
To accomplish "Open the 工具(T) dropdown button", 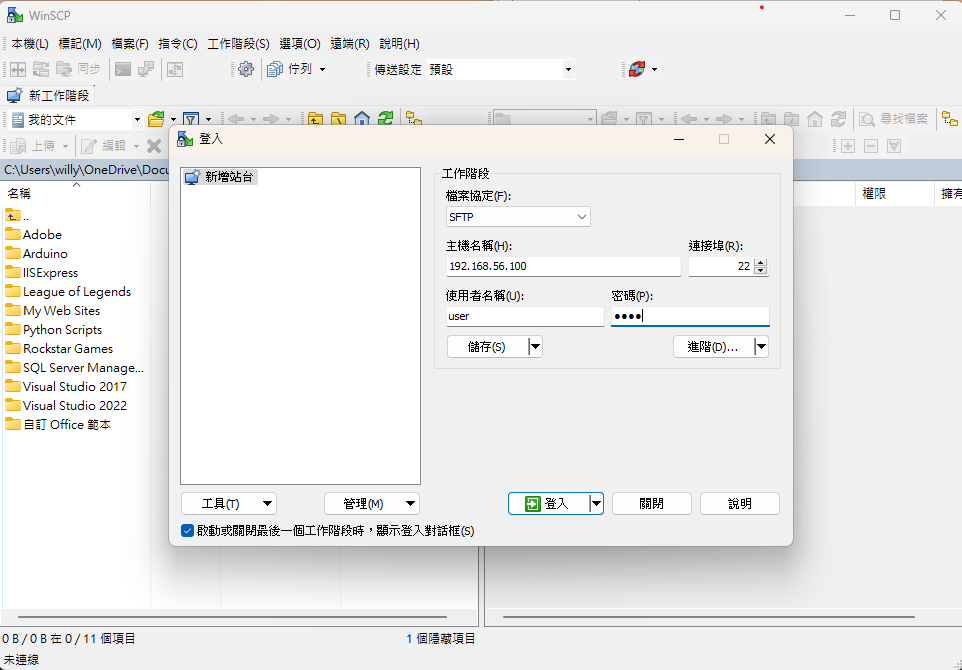I will (x=229, y=504).
